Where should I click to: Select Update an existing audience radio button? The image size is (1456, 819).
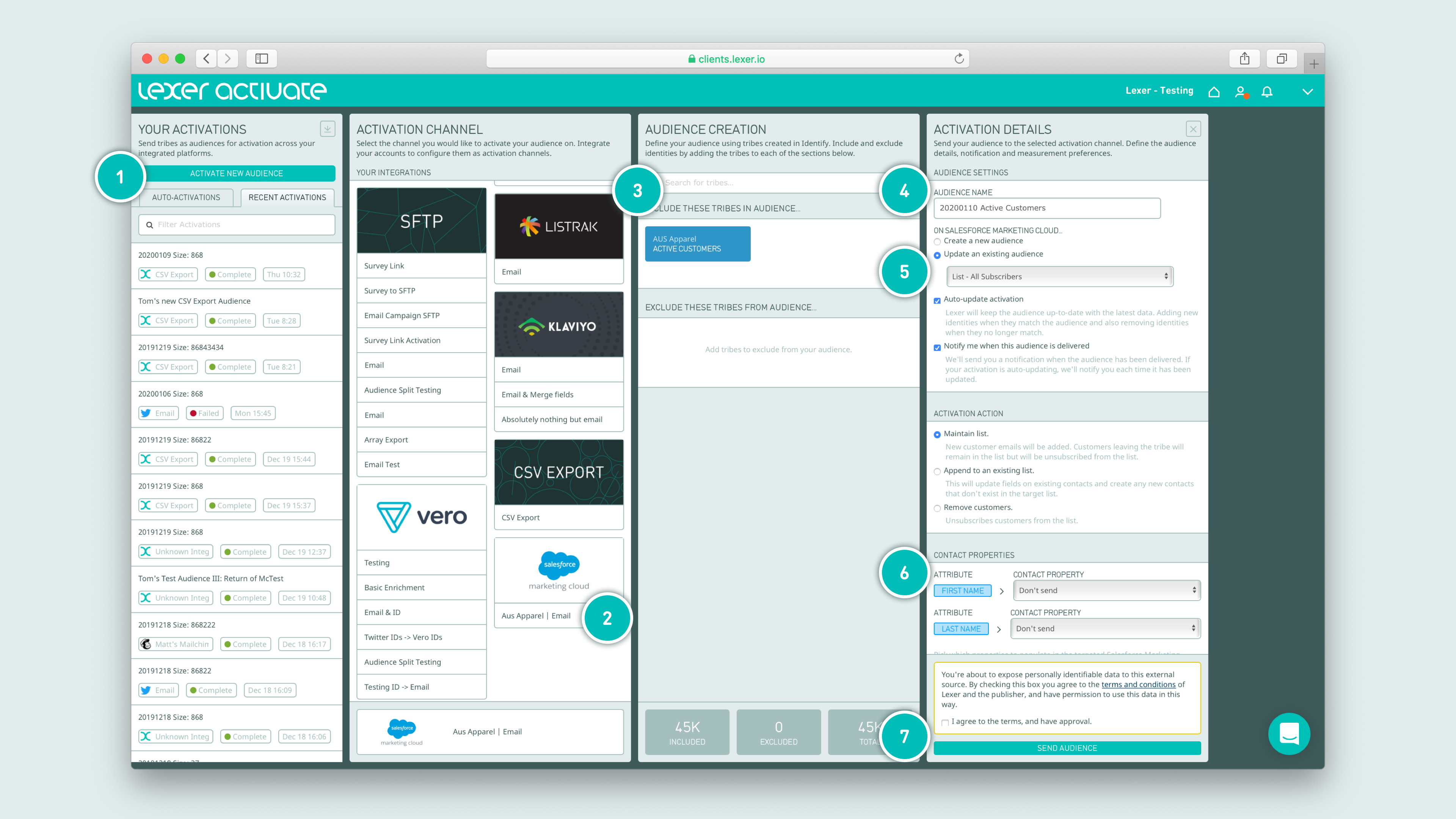pos(937,253)
